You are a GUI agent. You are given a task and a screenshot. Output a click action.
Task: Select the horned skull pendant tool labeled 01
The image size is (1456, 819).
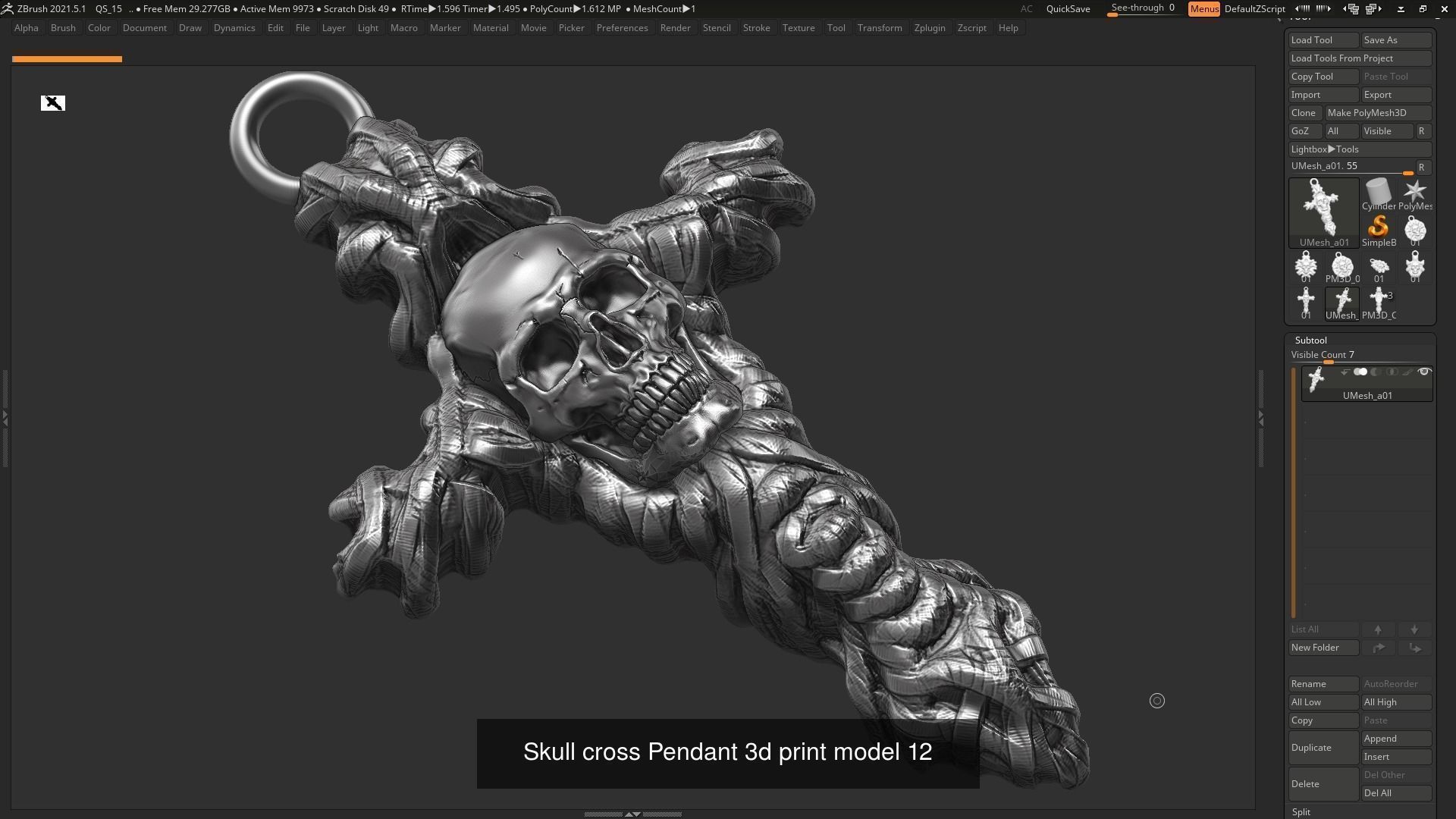tap(1415, 268)
